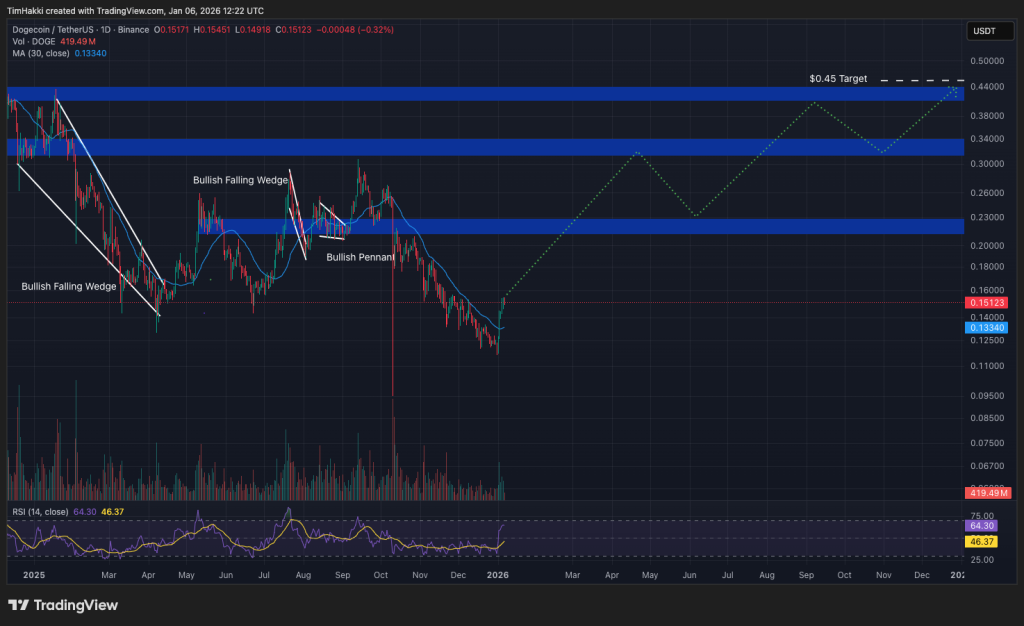The width and height of the screenshot is (1024, 626).
Task: Click the TradingView logo icon
Action: click(x=18, y=605)
